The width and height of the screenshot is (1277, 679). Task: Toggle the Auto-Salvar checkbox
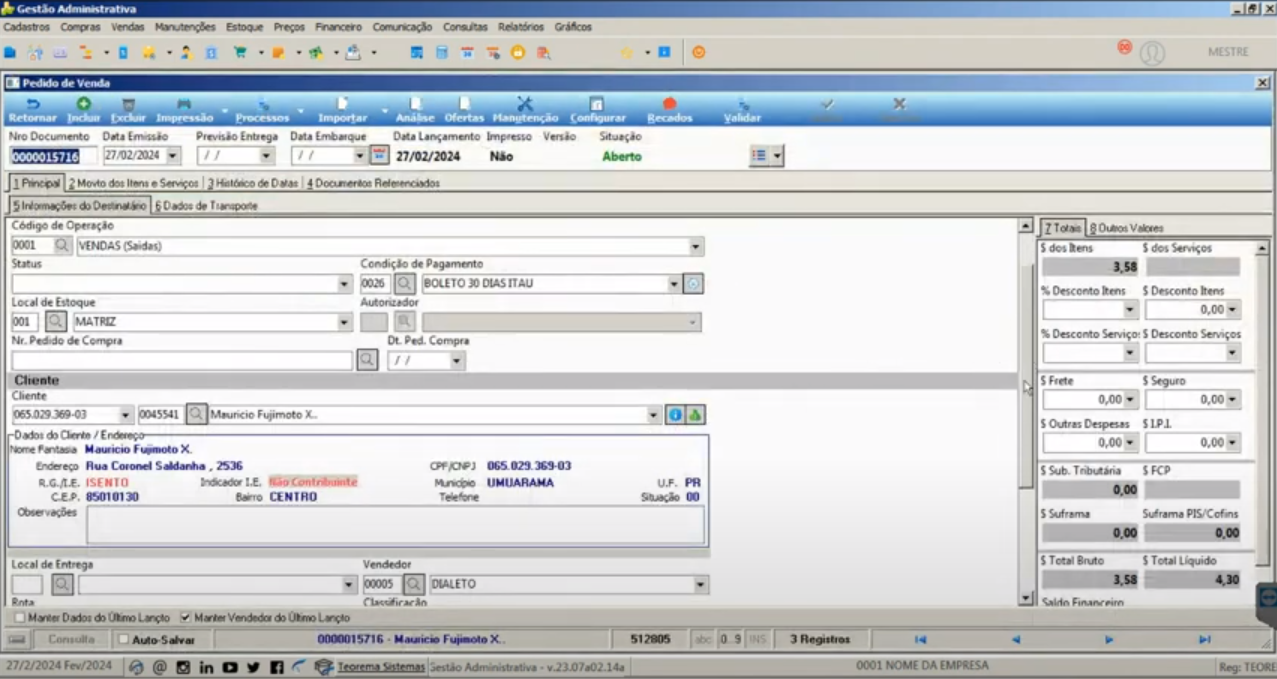(x=124, y=639)
